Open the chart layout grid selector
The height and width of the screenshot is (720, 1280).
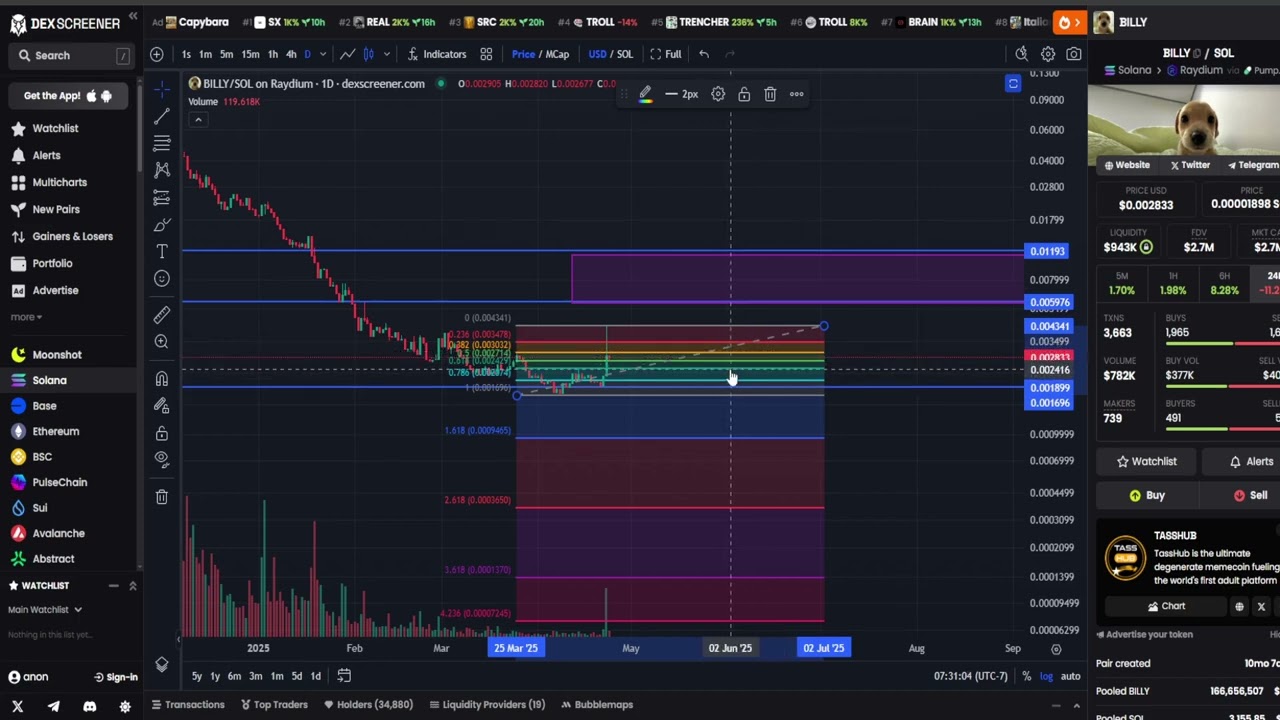486,54
